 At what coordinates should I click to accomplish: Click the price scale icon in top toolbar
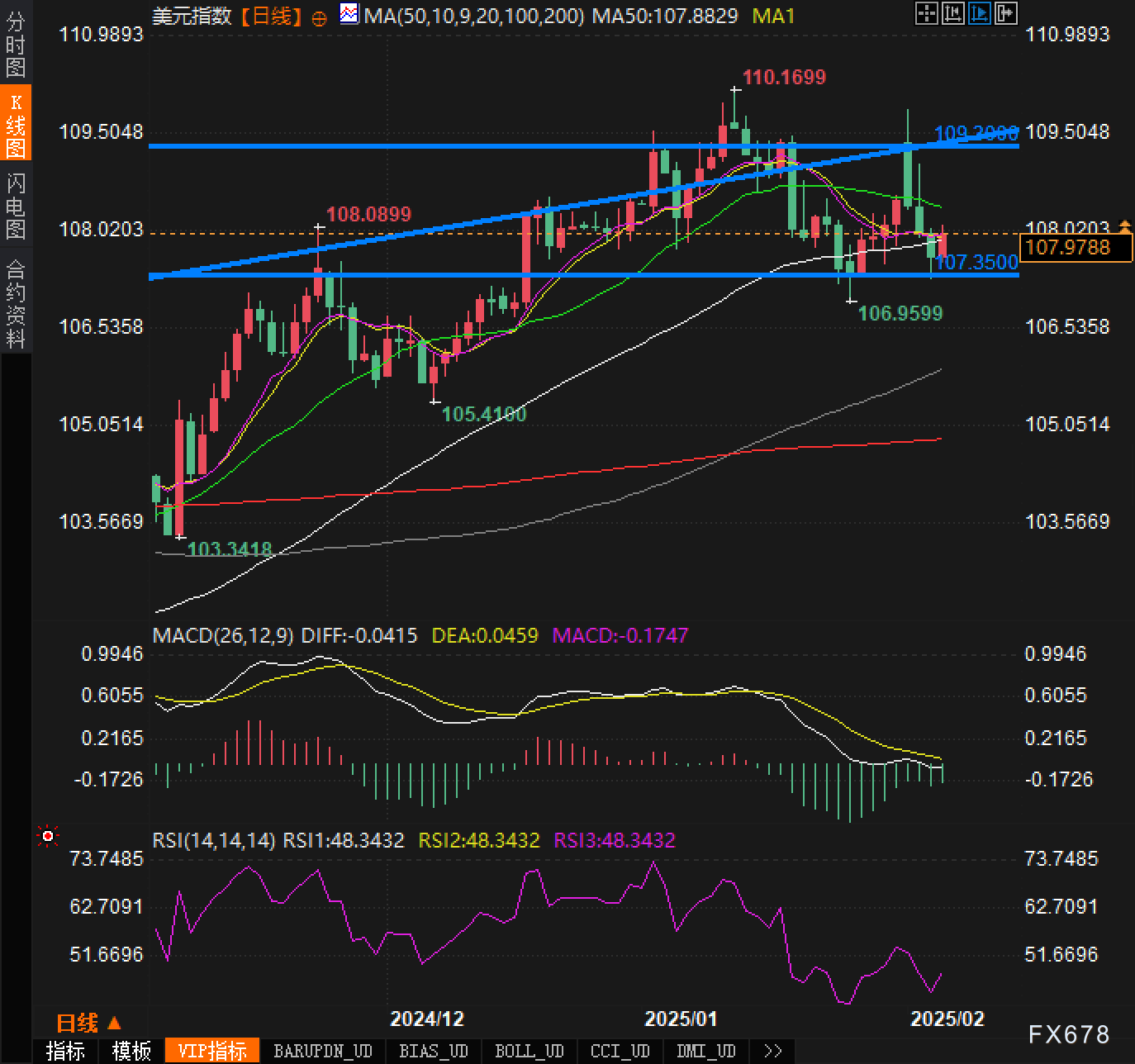tap(953, 13)
